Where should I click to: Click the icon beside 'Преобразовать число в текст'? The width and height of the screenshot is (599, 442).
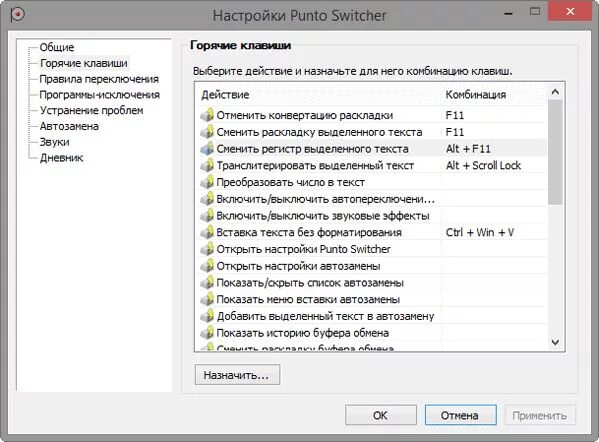(207, 182)
